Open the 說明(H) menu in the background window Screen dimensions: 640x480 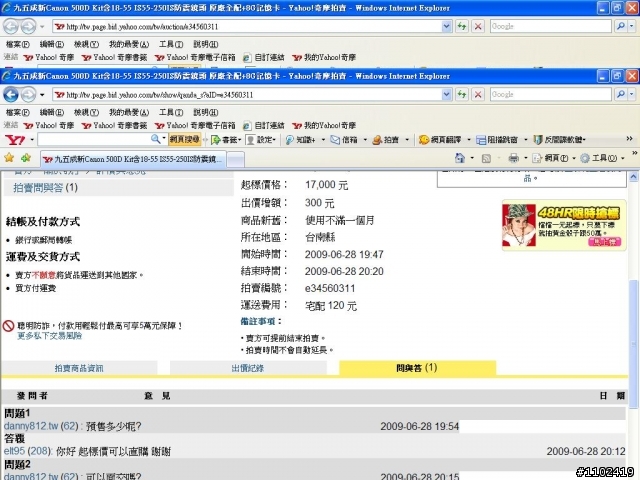coord(205,44)
